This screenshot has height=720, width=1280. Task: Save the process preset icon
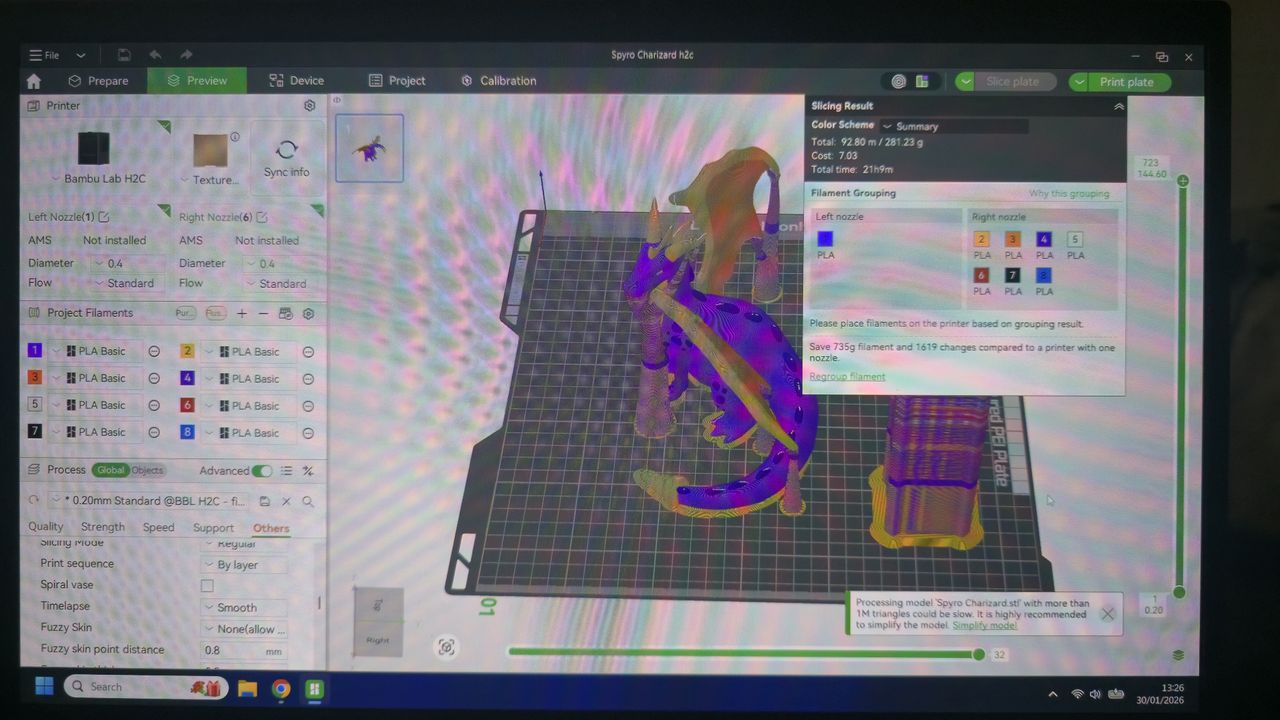[265, 501]
